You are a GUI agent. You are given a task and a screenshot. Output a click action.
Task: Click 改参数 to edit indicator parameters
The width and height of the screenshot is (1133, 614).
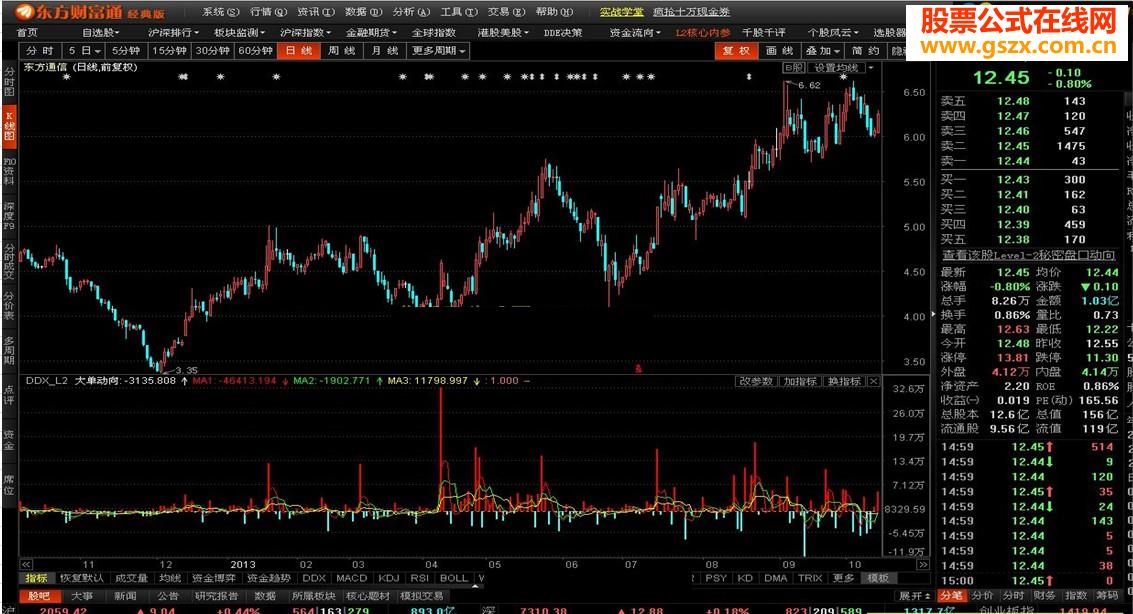pos(755,381)
